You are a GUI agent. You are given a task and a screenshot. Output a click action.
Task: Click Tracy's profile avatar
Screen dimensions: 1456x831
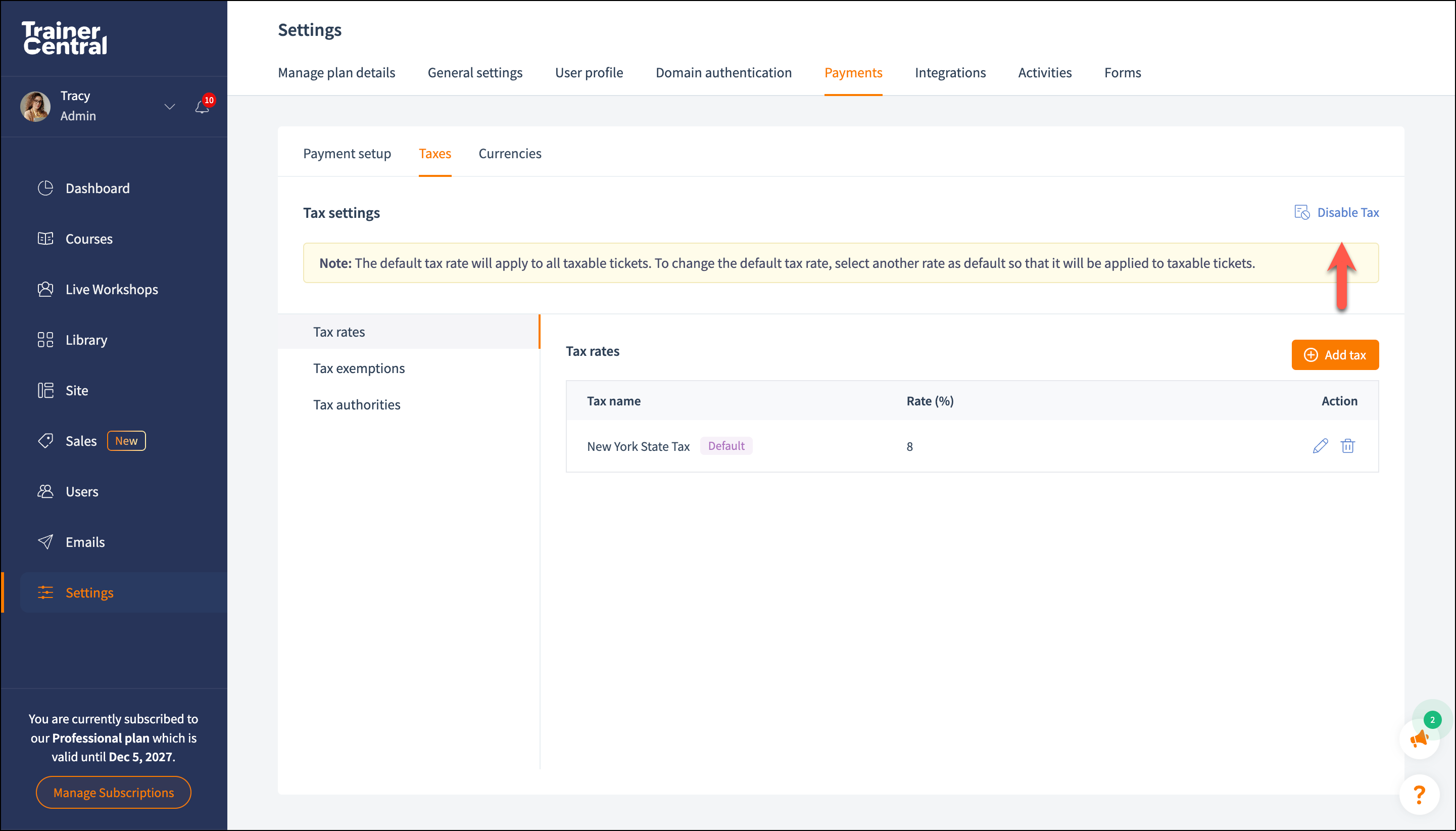35,106
